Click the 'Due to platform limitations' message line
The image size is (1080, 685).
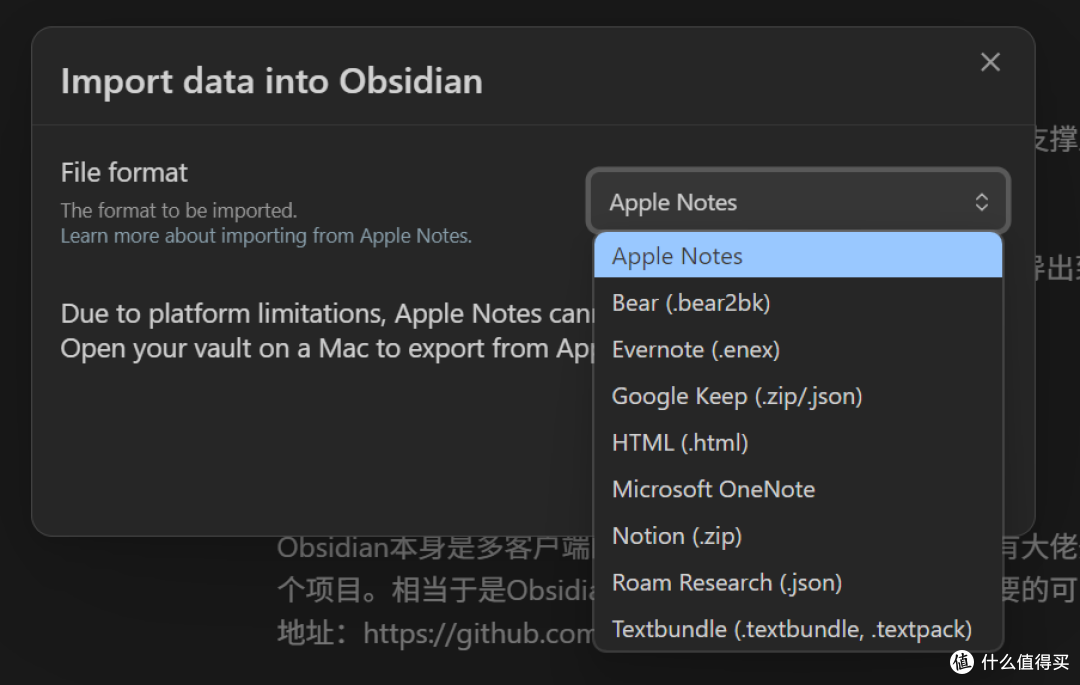coord(327,314)
